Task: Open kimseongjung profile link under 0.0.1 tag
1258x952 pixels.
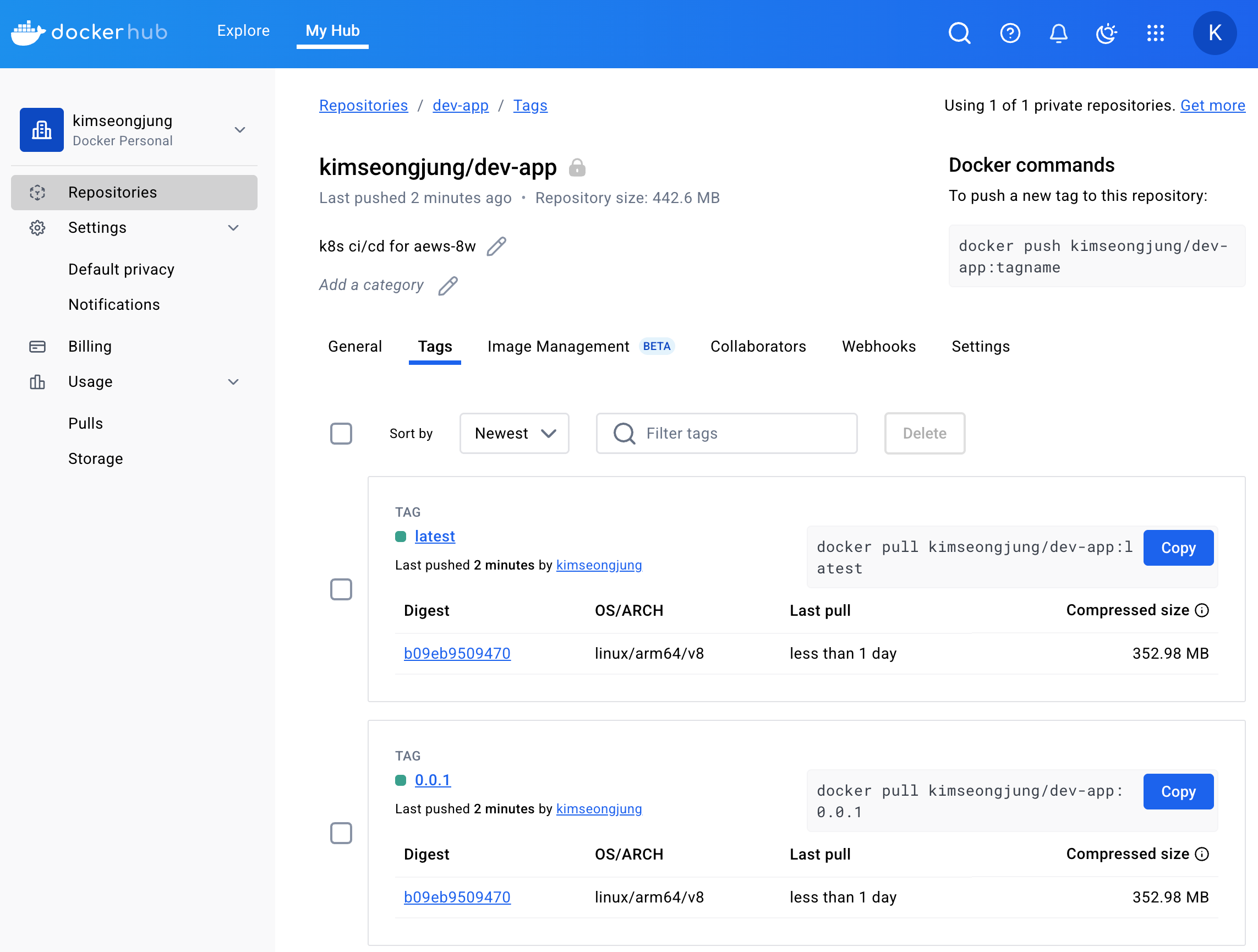Action: 599,808
